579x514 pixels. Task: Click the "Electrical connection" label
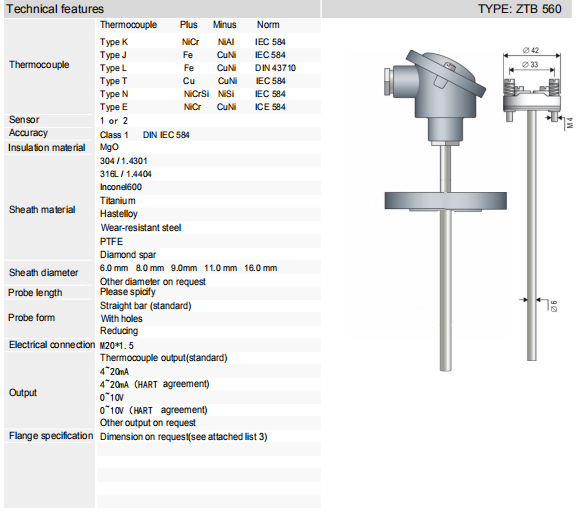coord(52,345)
